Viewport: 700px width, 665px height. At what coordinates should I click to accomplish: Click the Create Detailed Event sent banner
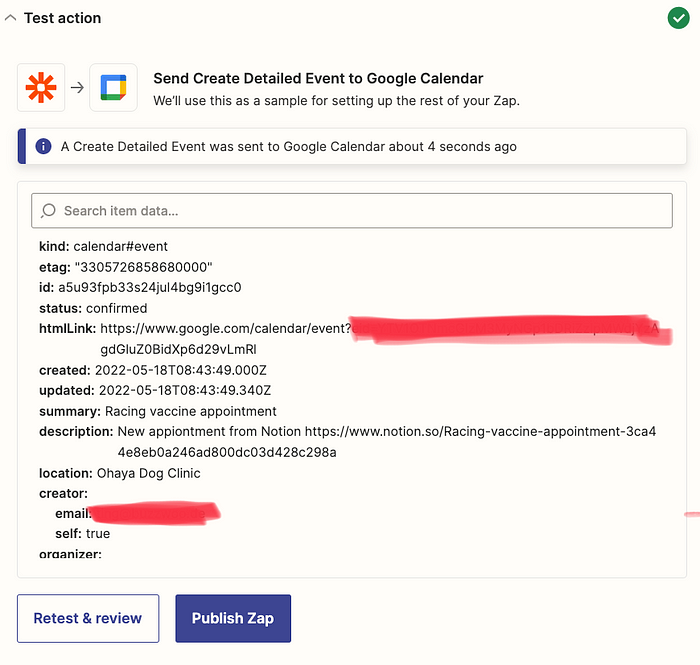(x=352, y=146)
